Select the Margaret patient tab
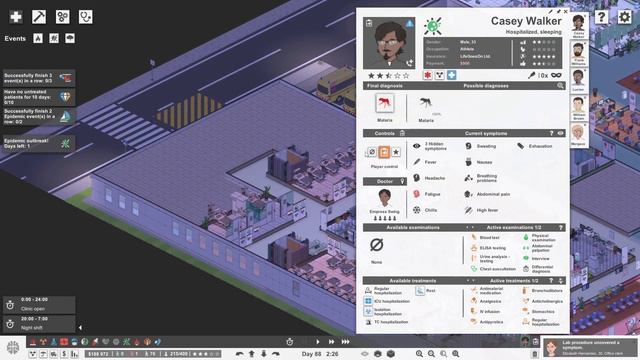This screenshot has height=360, width=640. (579, 135)
